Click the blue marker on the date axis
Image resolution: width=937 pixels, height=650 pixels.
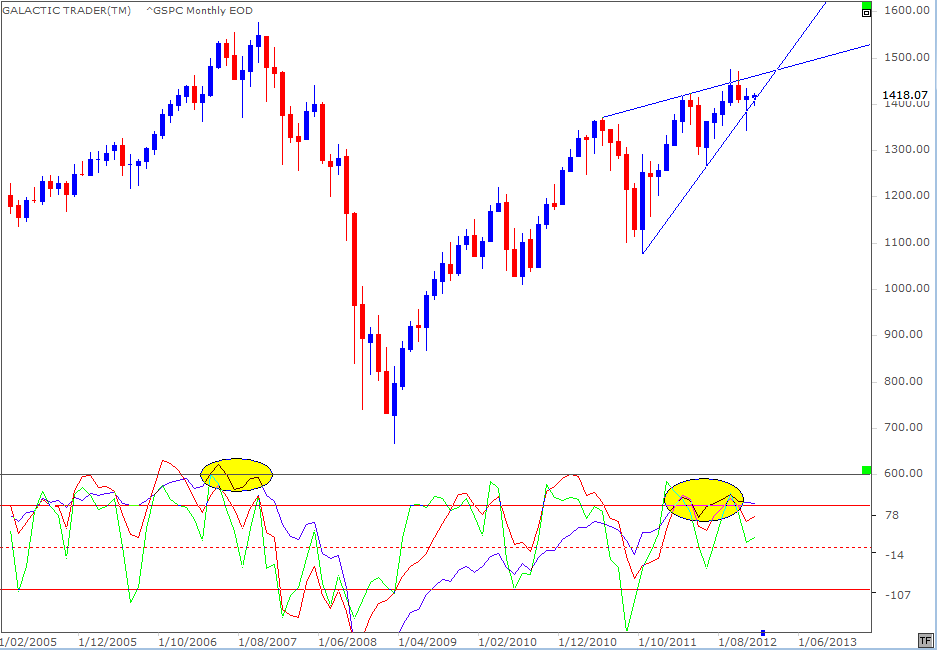point(763,632)
